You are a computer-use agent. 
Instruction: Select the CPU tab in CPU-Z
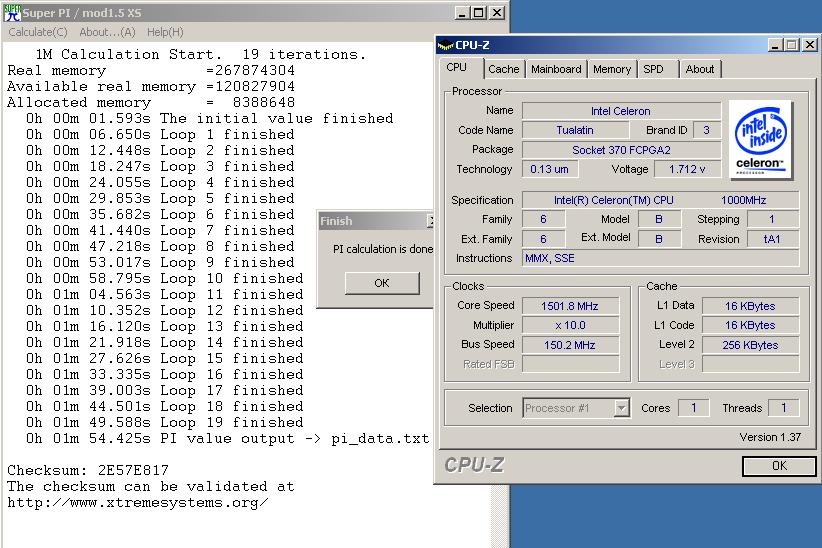[x=457, y=68]
